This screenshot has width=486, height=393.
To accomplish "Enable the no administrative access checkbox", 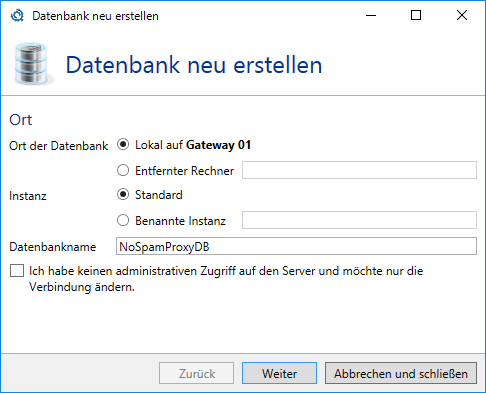I will point(17,271).
